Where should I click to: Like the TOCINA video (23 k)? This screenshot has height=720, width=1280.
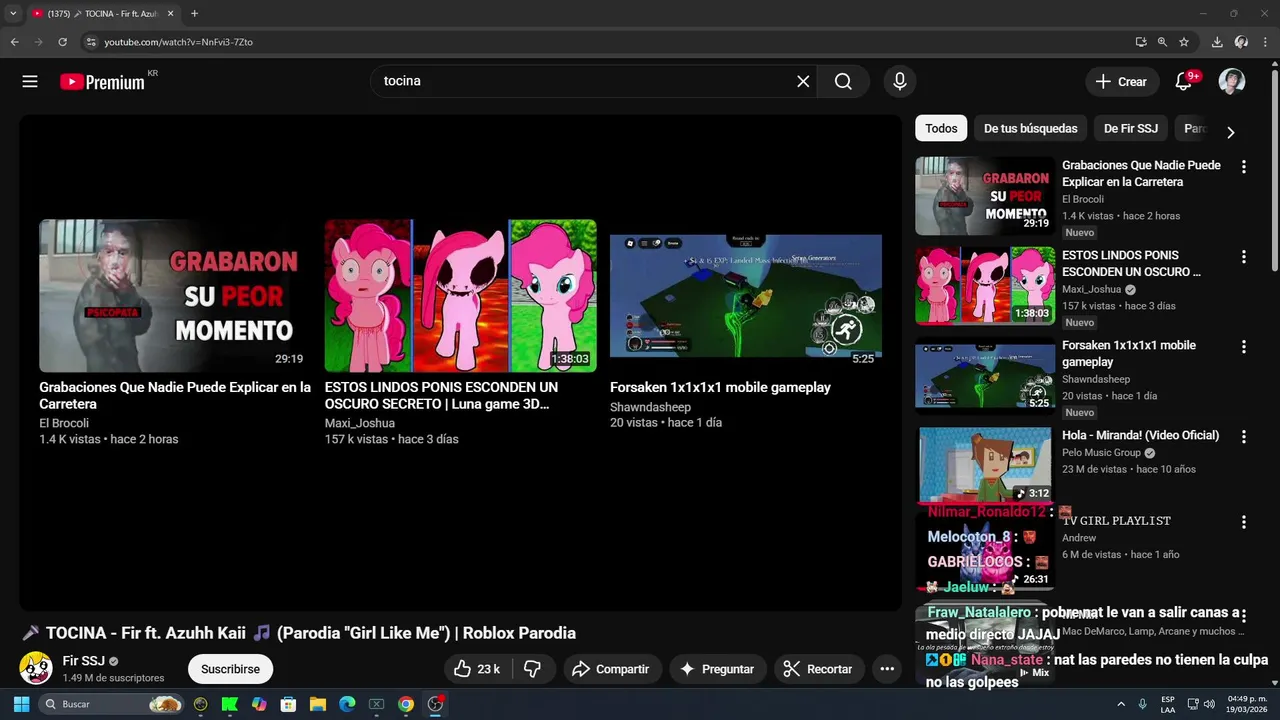[478, 669]
